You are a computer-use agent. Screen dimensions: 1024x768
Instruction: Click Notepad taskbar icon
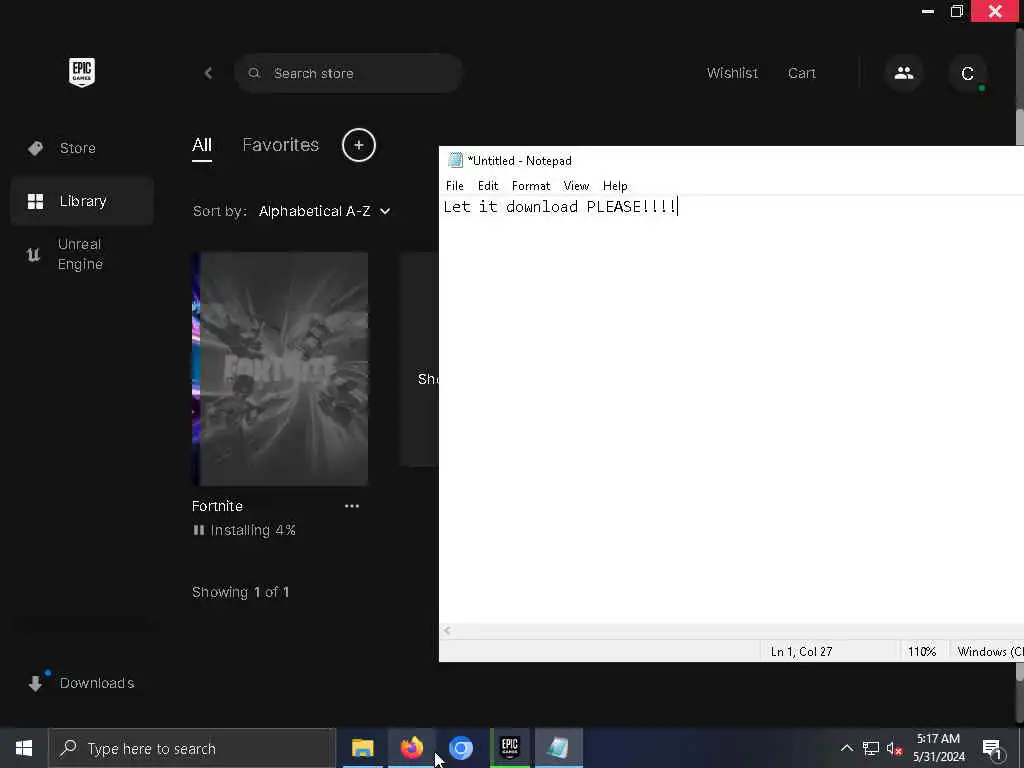click(558, 748)
